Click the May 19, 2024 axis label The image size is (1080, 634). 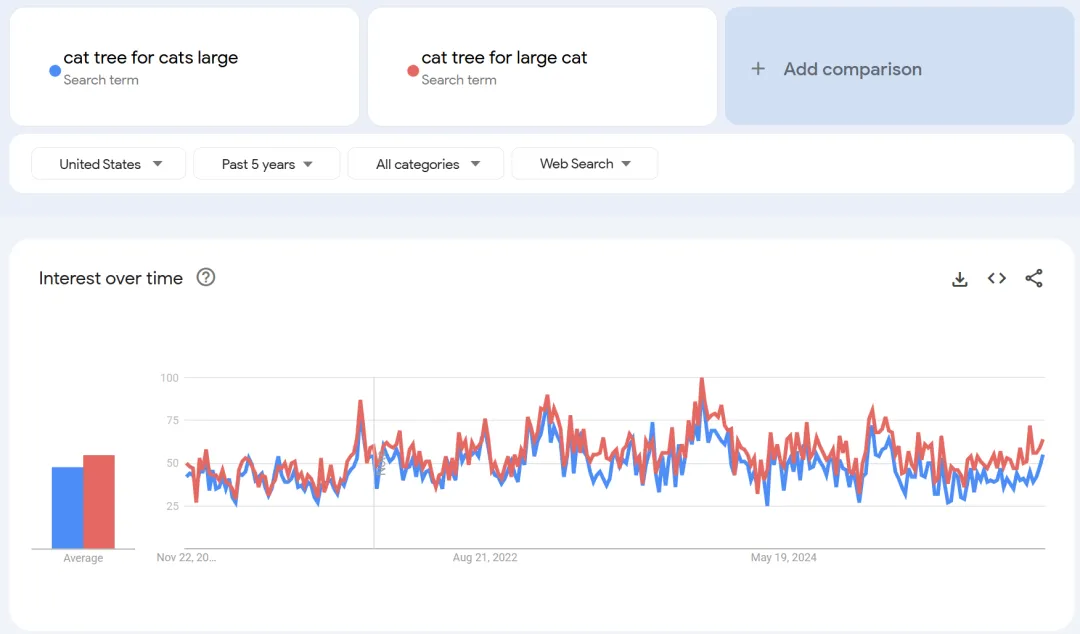point(783,557)
